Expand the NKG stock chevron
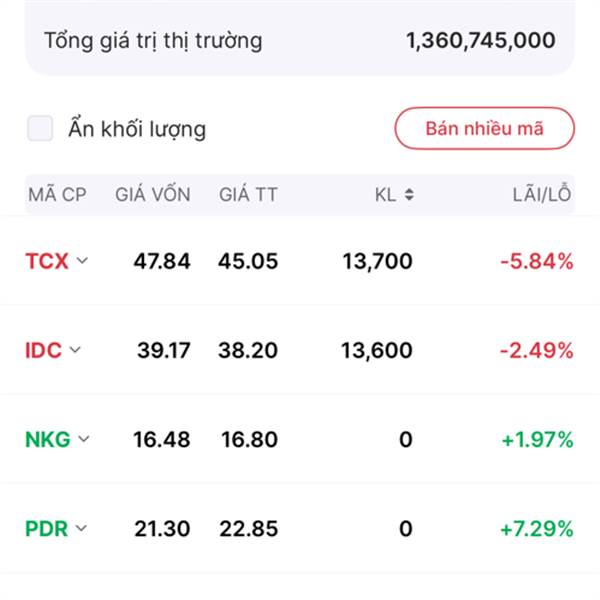The width and height of the screenshot is (600, 600). (x=84, y=439)
